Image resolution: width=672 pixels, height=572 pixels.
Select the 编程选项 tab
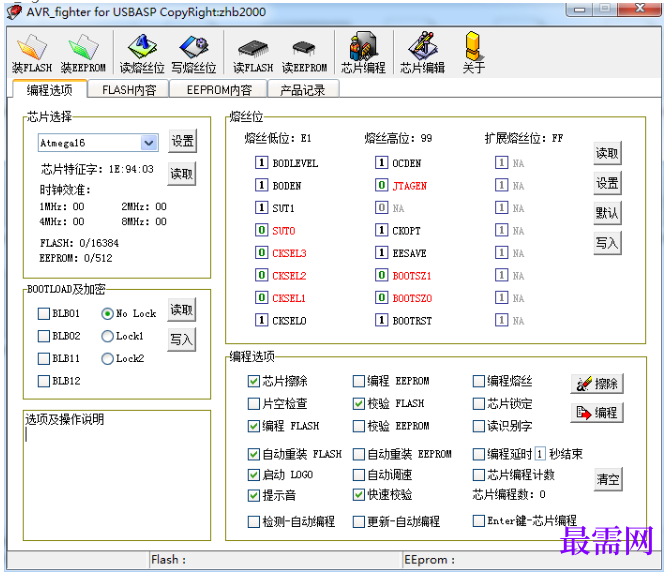49,90
